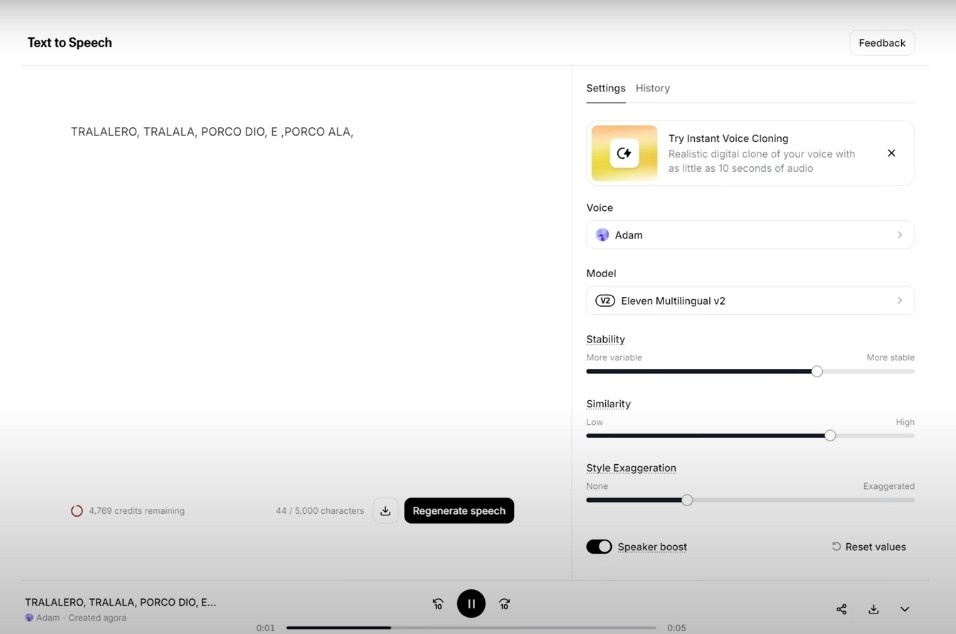The width and height of the screenshot is (956, 634).
Task: Expand the voice list chevron beside Adam
Action: coord(899,235)
